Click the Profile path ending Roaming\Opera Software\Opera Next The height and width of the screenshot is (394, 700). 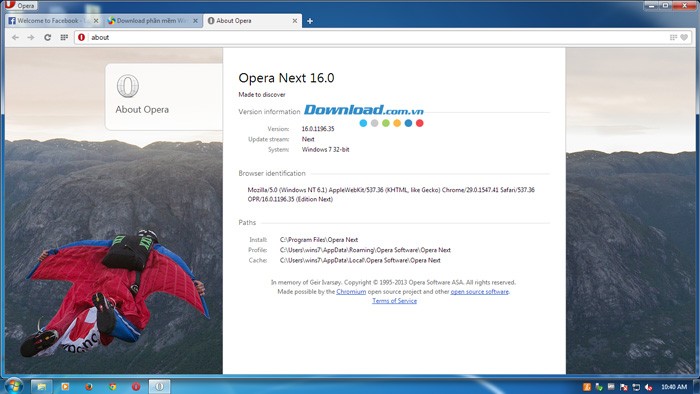pyautogui.click(x=365, y=250)
